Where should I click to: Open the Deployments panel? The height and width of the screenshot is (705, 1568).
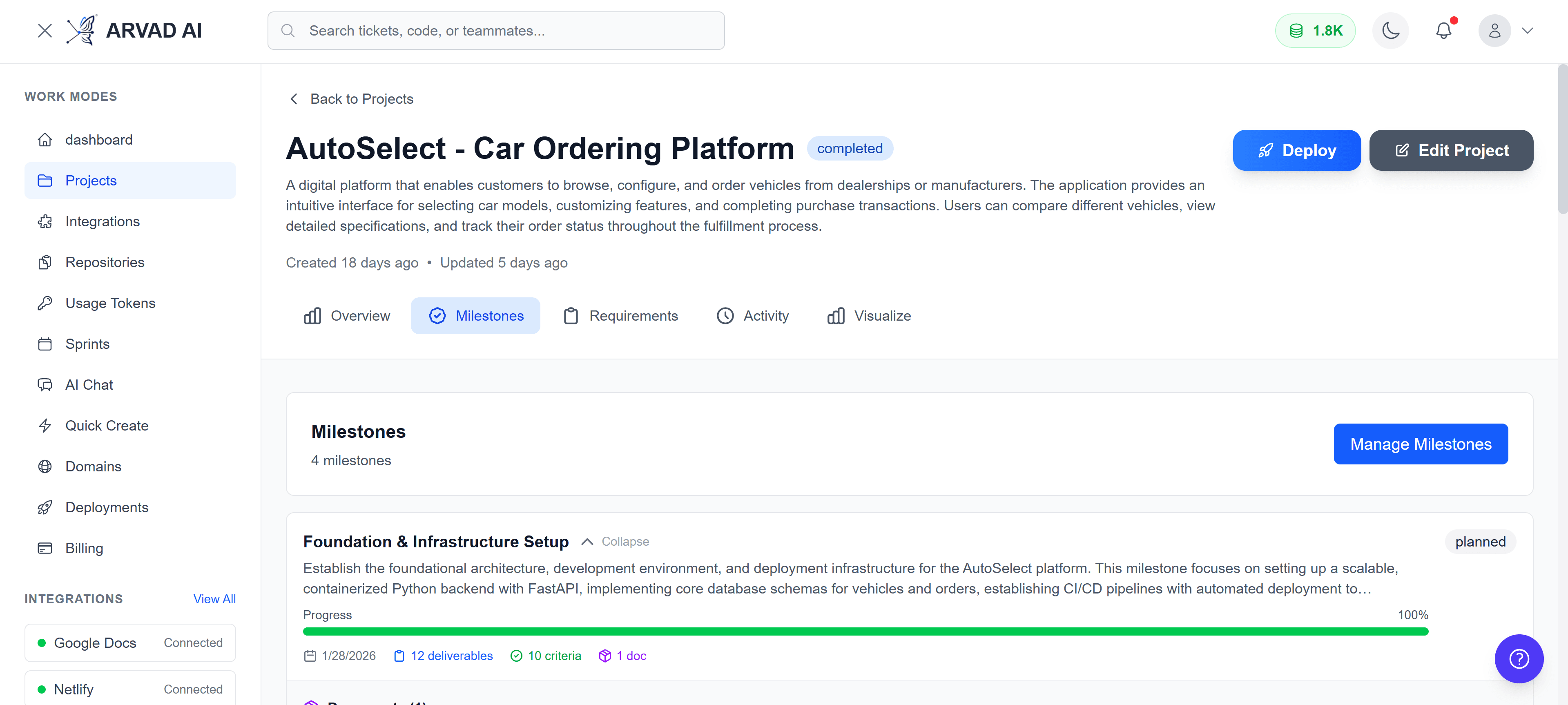coord(107,506)
